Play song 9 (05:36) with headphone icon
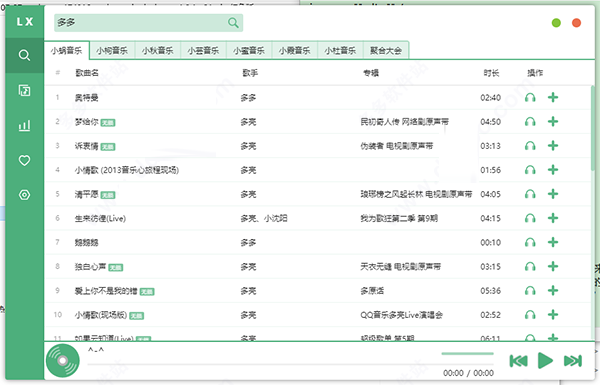Viewport: 600px width, 385px height. coord(530,290)
